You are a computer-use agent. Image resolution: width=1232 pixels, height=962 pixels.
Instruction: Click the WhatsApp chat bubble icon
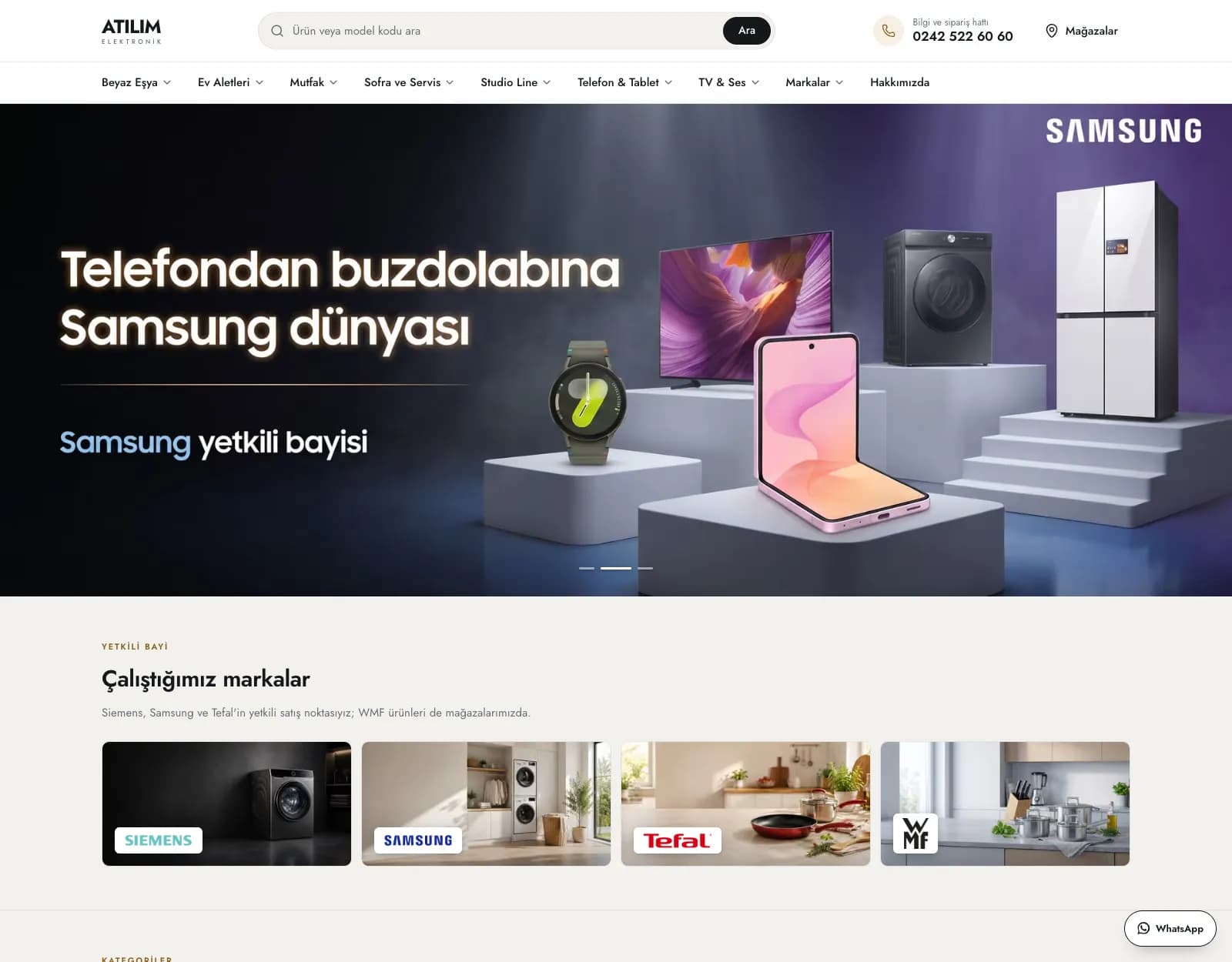pos(1143,928)
